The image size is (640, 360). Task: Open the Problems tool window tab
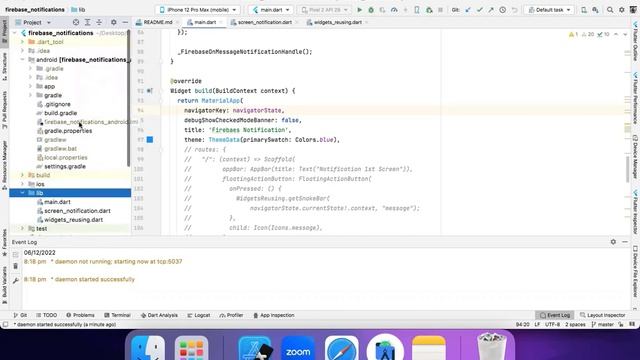click(x=80, y=315)
